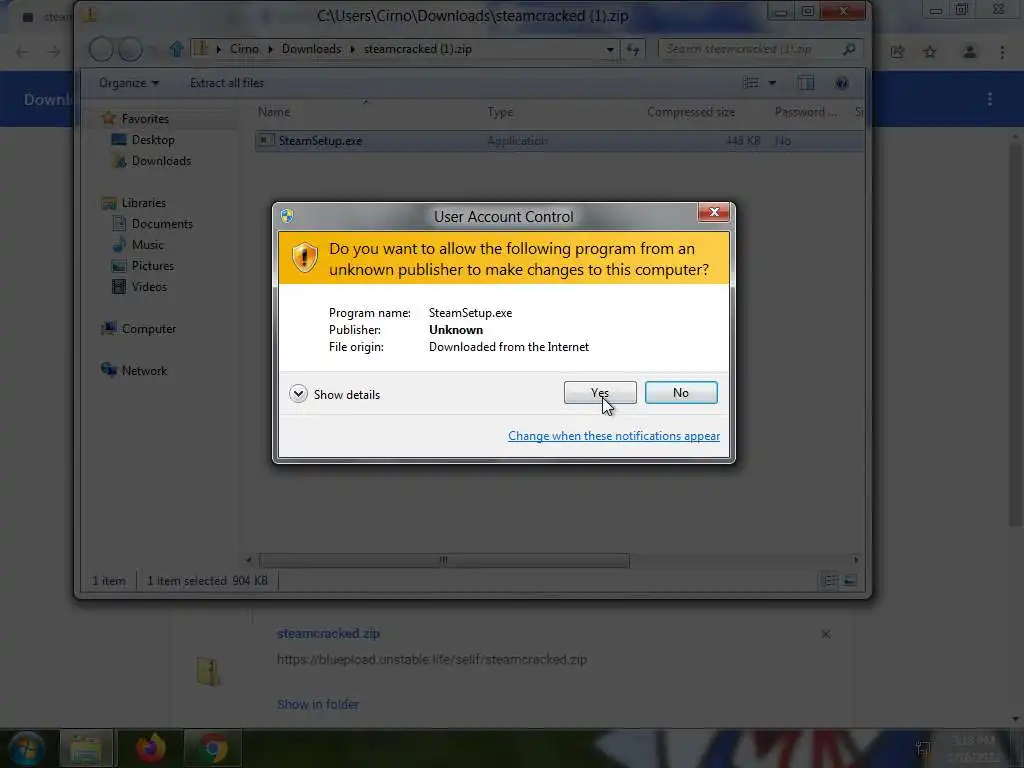1024x768 pixels.
Task: Click Cirno segment in address bar
Action: (x=244, y=49)
